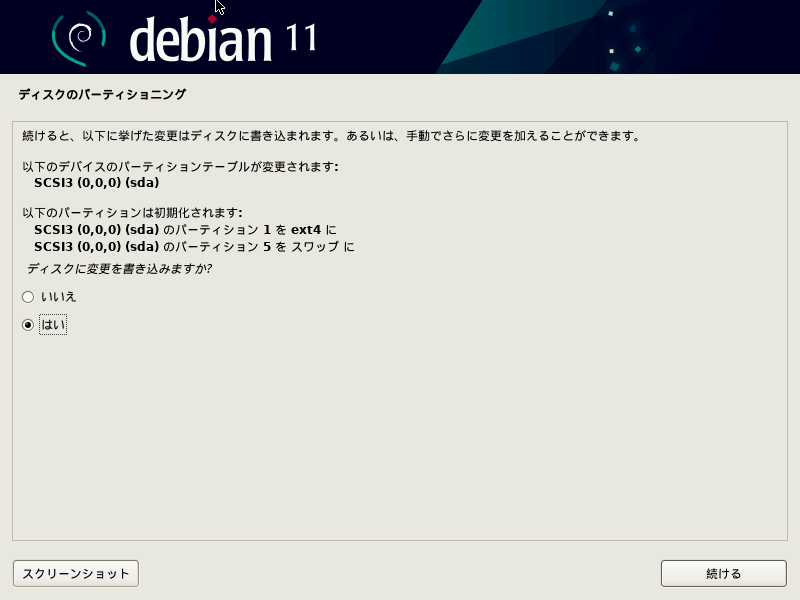Click the text 'SCSI3 (0,0,0) (sda)' under partition table
Viewport: 800px width, 600px height.
(x=96, y=183)
